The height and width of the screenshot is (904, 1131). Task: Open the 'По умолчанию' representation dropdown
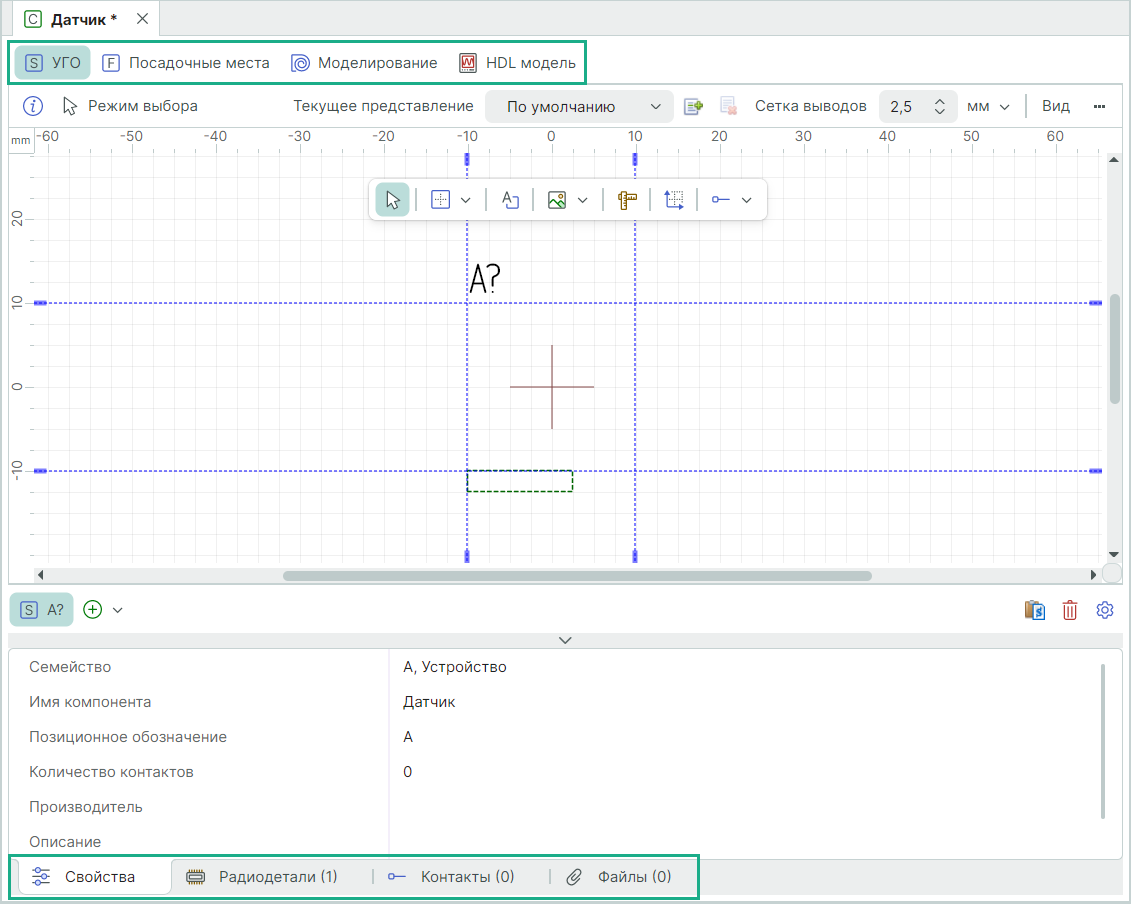[x=579, y=106]
